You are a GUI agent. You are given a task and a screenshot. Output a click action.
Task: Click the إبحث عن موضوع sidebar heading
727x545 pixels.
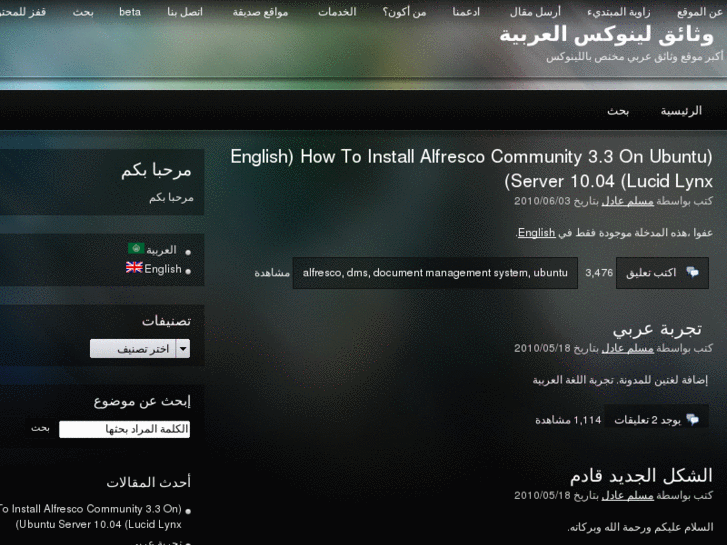(x=142, y=401)
